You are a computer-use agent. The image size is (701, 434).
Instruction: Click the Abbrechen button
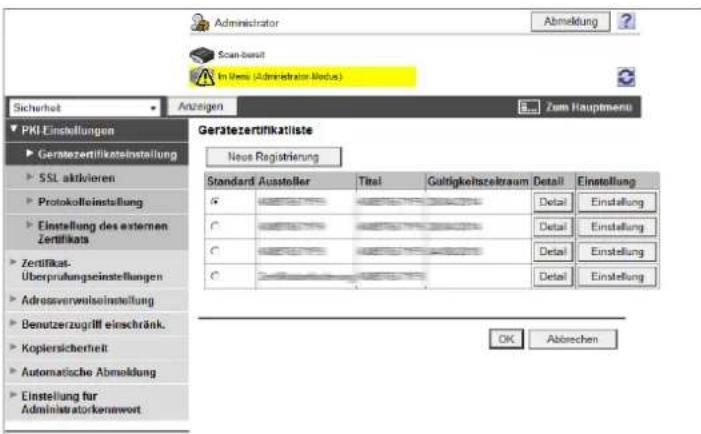coord(573,339)
